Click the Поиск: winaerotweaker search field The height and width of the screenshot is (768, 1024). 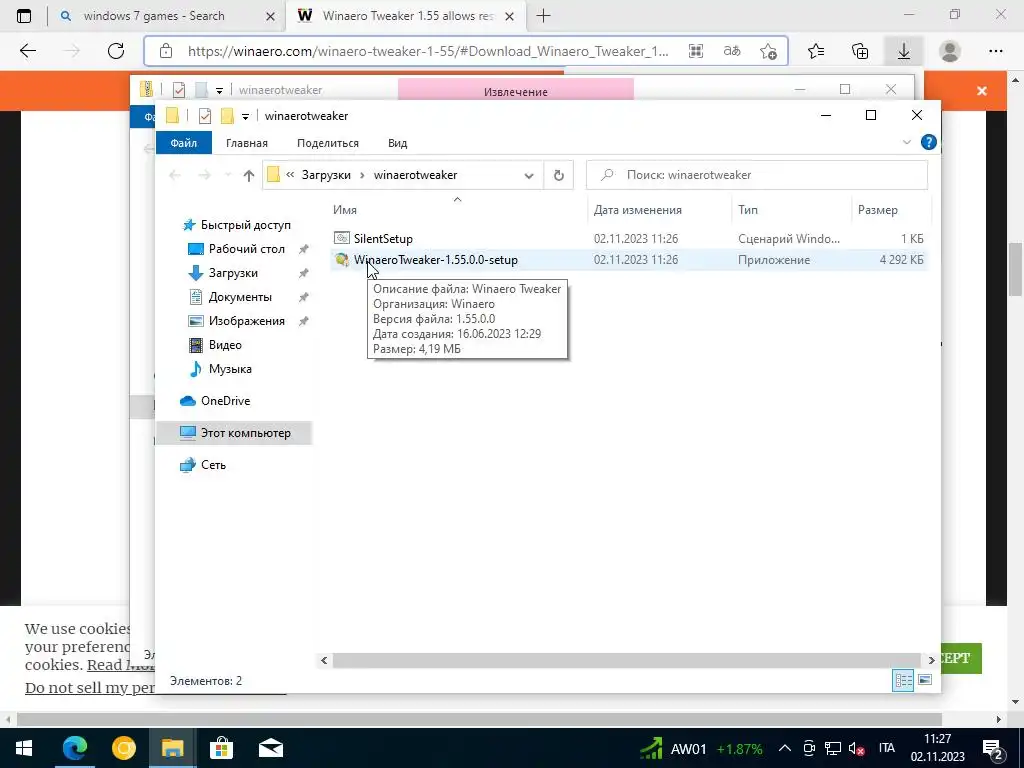[757, 175]
